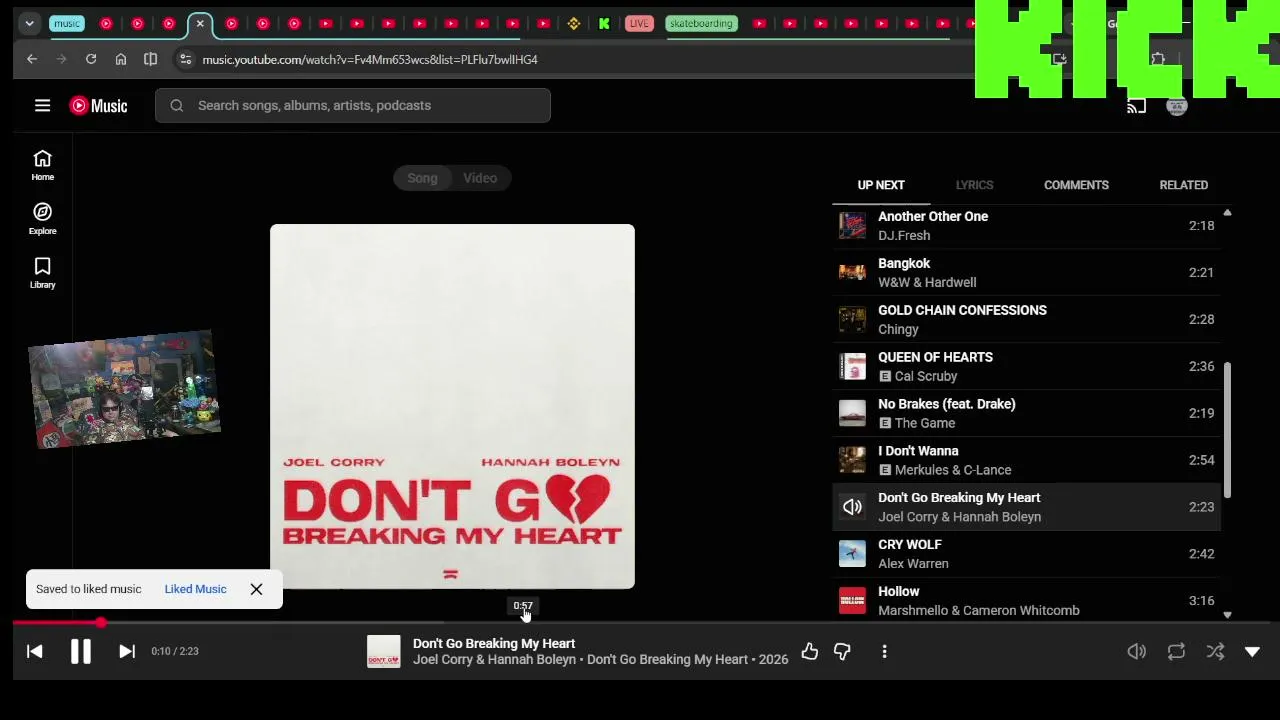Click the browser back arrow
Viewport: 1280px width, 720px height.
point(32,59)
